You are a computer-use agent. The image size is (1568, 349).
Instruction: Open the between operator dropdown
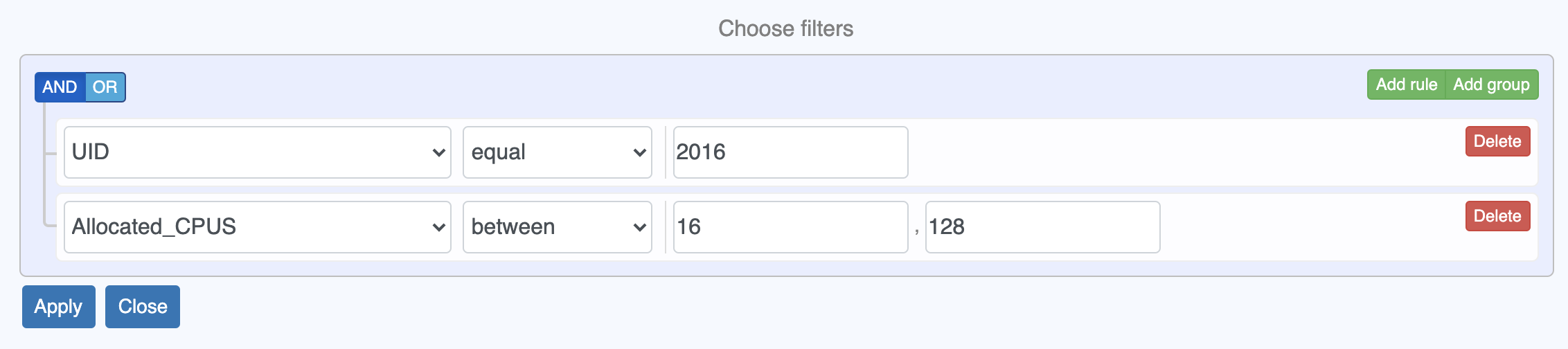(x=547, y=227)
